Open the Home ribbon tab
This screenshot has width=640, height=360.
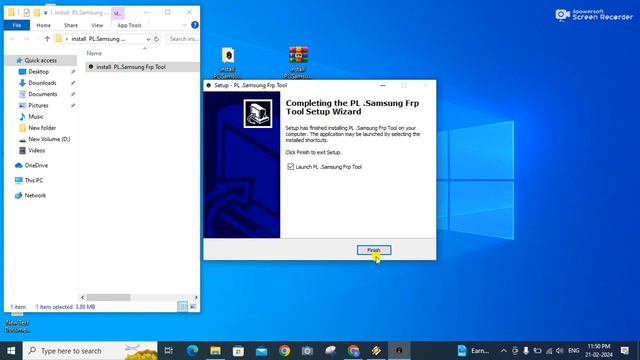(43, 25)
